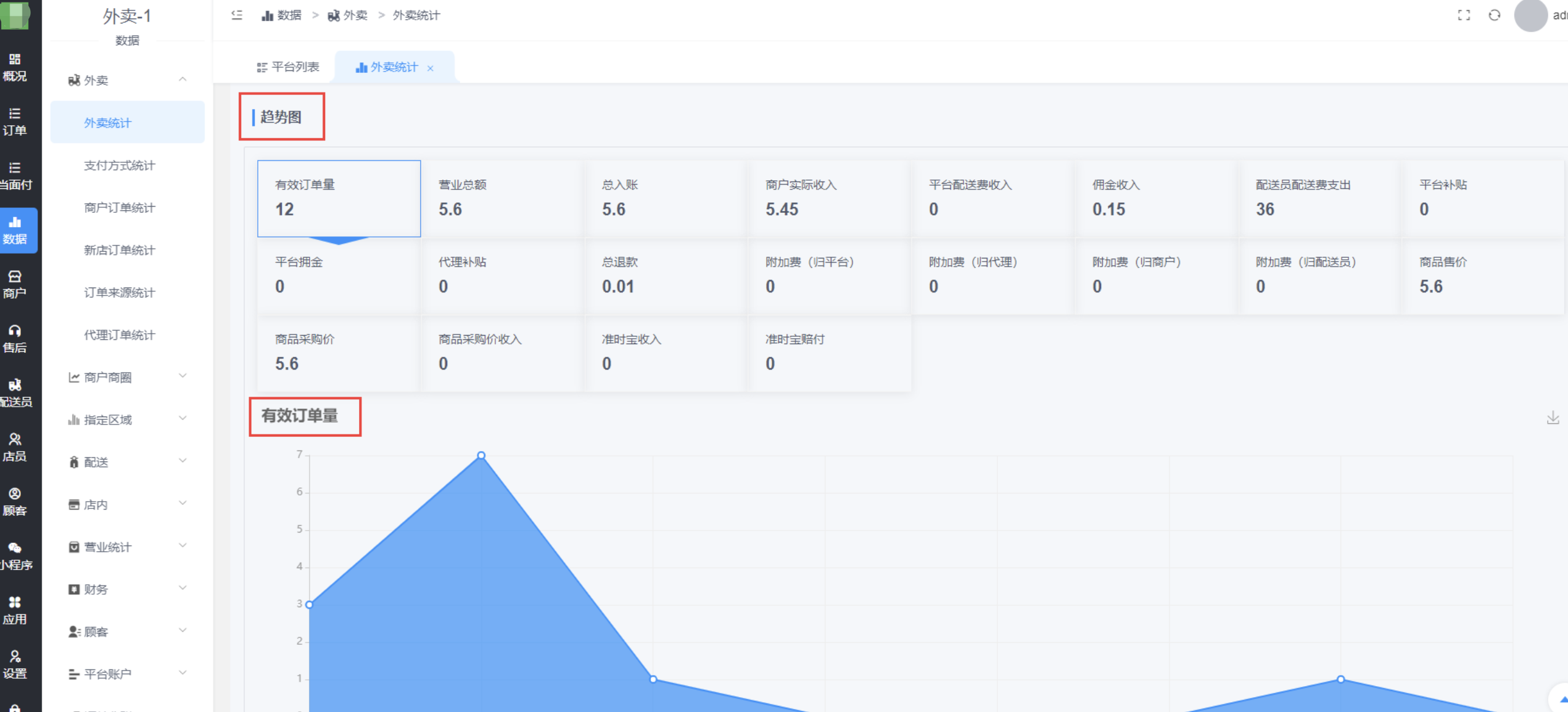Open the 小程序 mini-program sidebar icon
Viewport: 1568px width, 712px height.
tap(15, 556)
